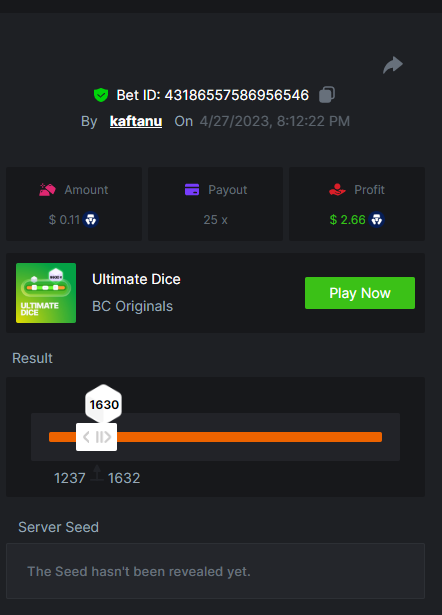Click the coin icon beside $ 2.66
This screenshot has width=442, height=615.
(377, 220)
